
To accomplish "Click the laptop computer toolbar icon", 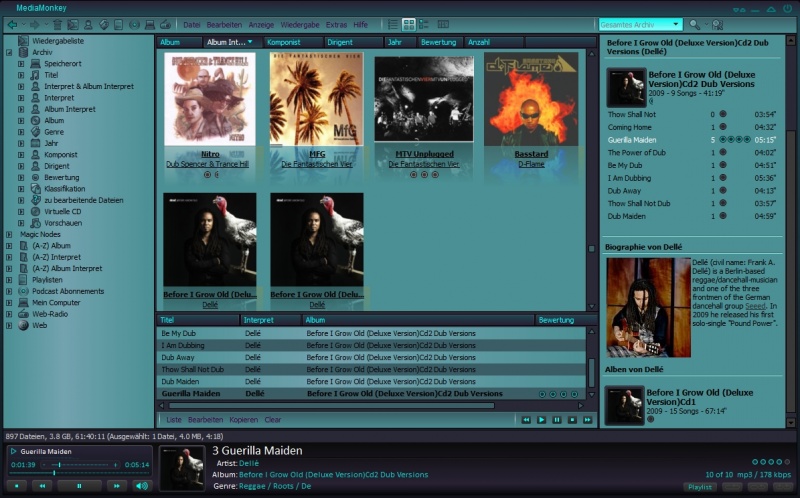I will pyautogui.click(x=149, y=24).
